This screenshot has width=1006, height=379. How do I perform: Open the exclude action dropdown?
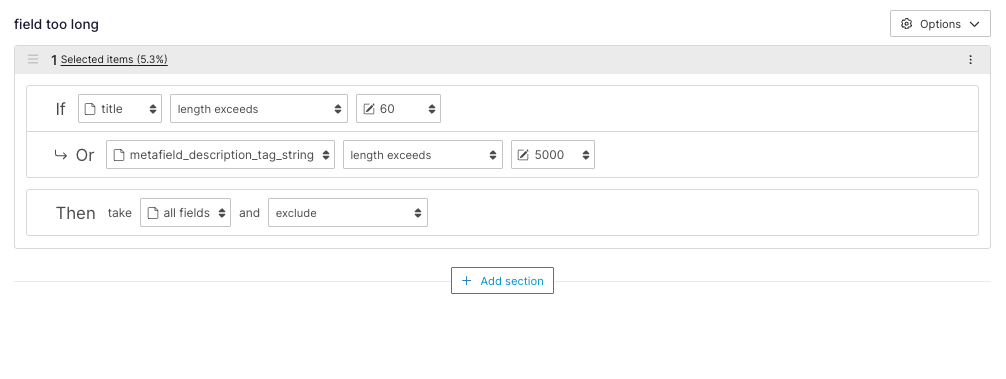click(348, 213)
